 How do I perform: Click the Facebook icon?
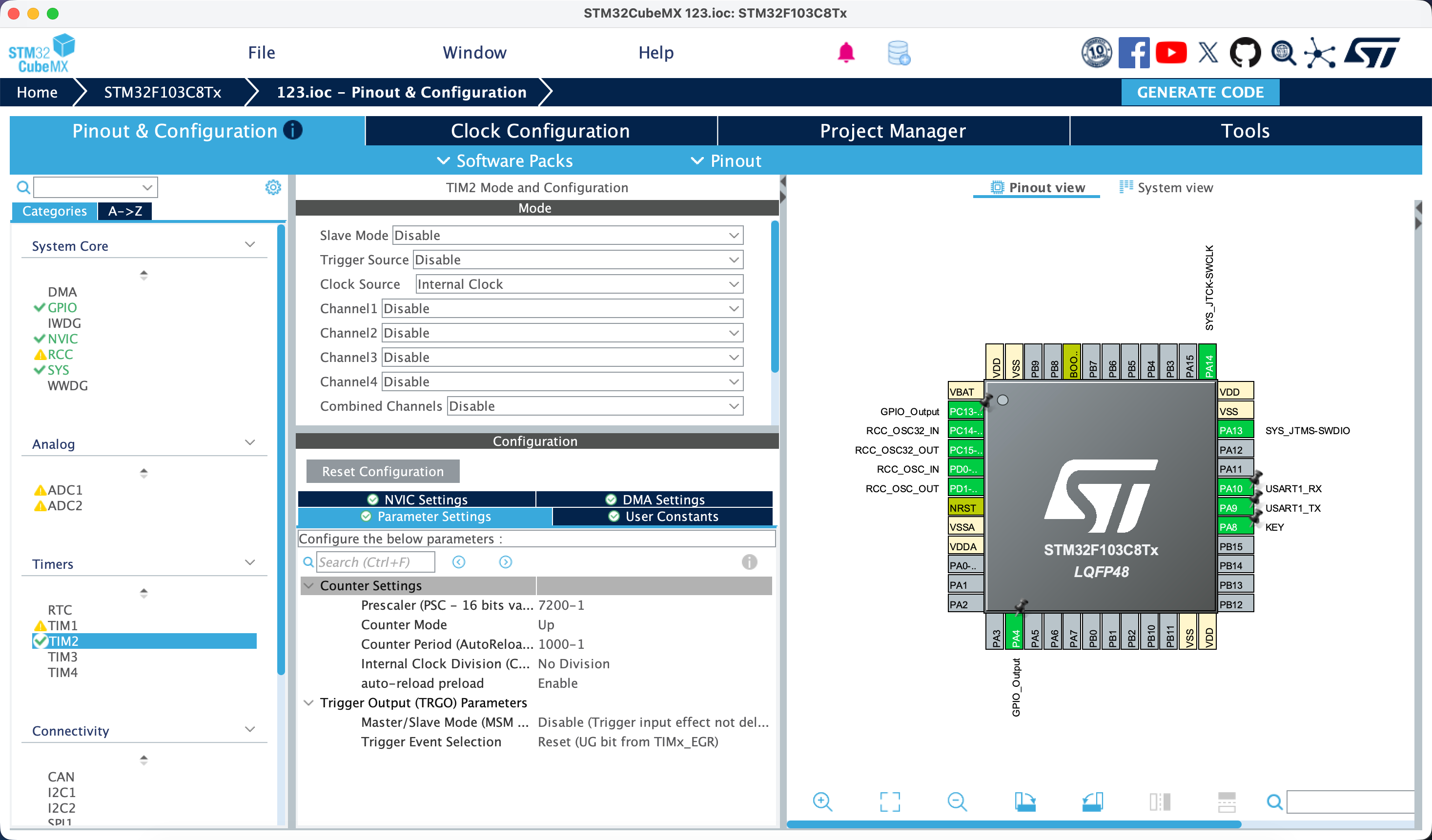tap(1134, 53)
